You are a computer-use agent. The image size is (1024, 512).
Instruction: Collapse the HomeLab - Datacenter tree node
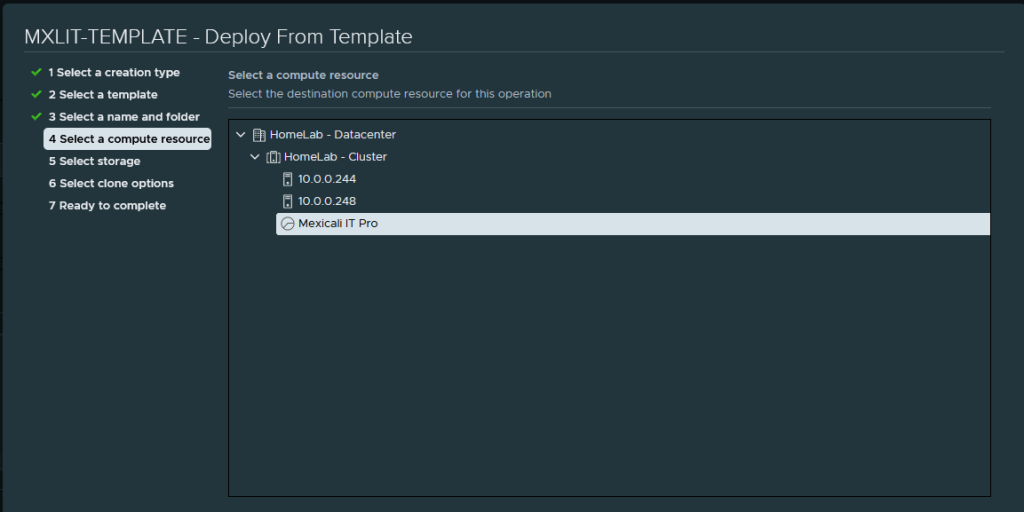pyautogui.click(x=241, y=135)
